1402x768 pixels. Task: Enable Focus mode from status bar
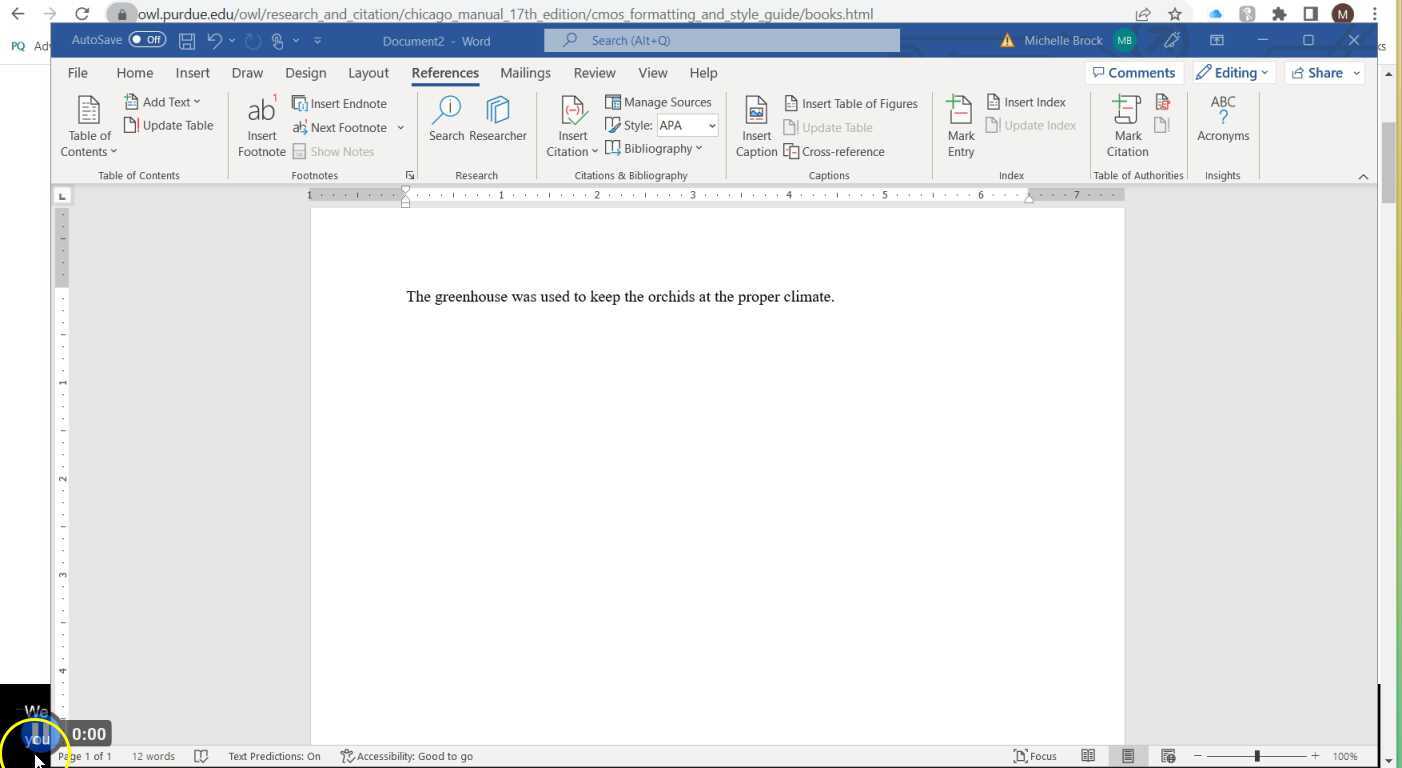[1035, 756]
